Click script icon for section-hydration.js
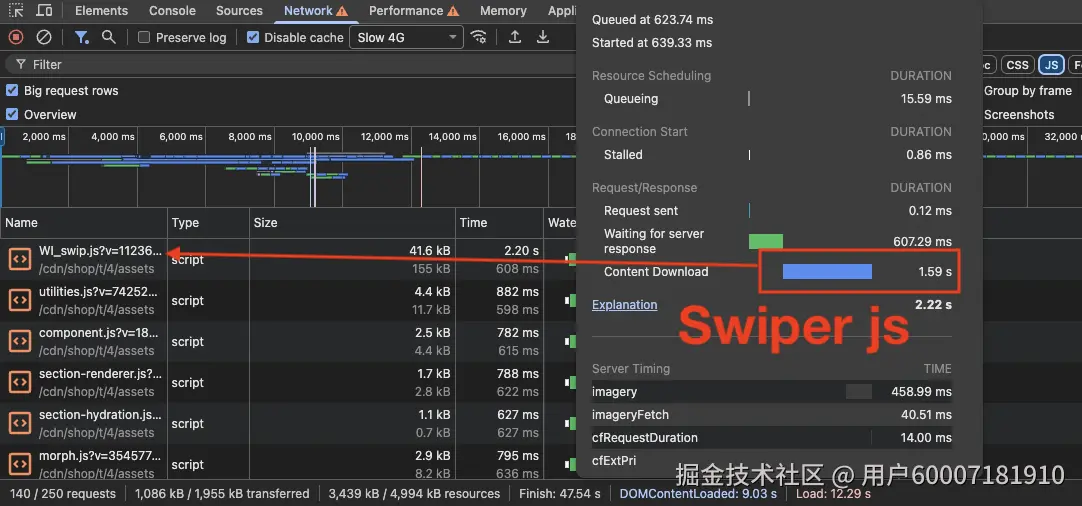The width and height of the screenshot is (1082, 506). pos(20,423)
